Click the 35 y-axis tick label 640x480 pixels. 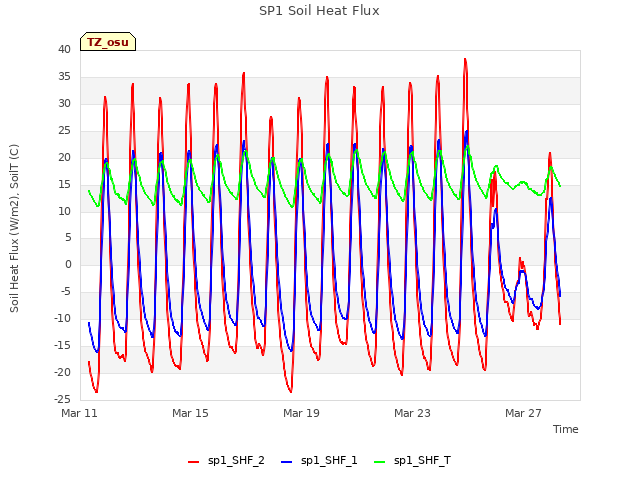point(64,76)
